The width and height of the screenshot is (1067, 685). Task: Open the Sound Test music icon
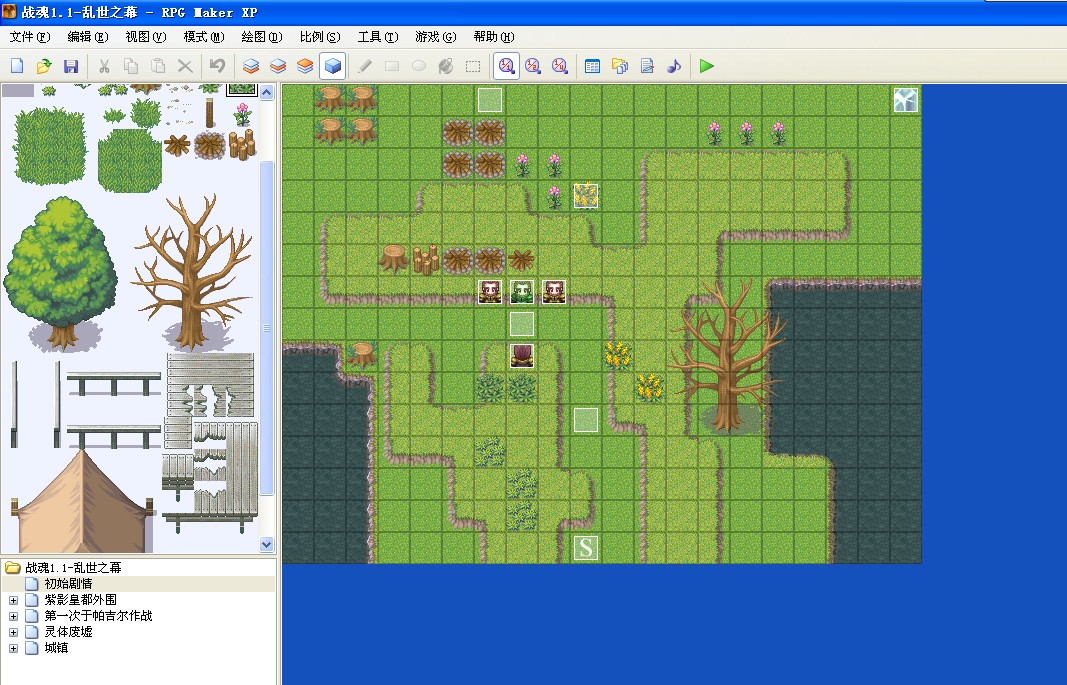pyautogui.click(x=674, y=66)
